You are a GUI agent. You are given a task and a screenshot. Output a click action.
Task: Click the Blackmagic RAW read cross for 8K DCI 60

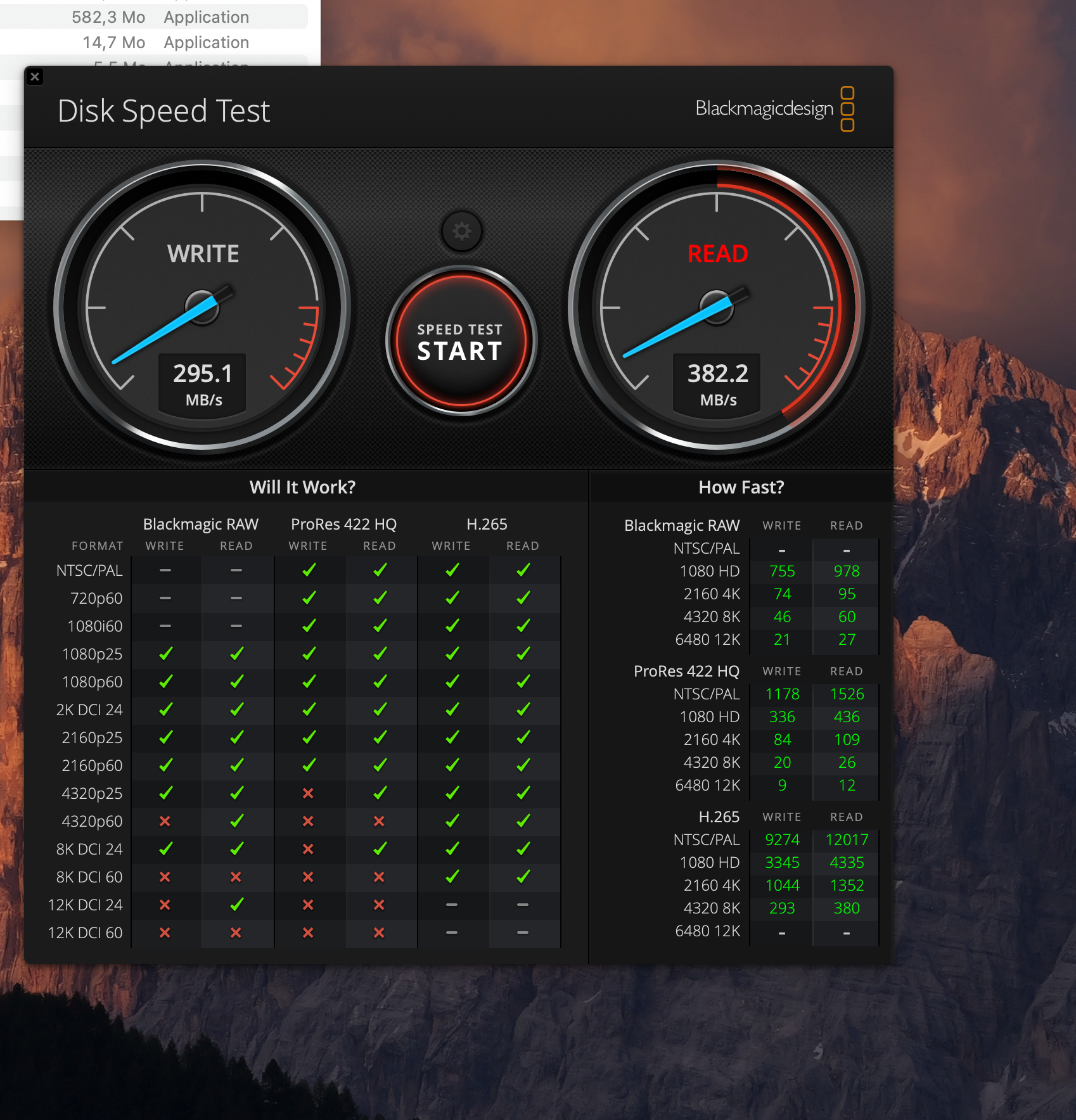[x=236, y=877]
